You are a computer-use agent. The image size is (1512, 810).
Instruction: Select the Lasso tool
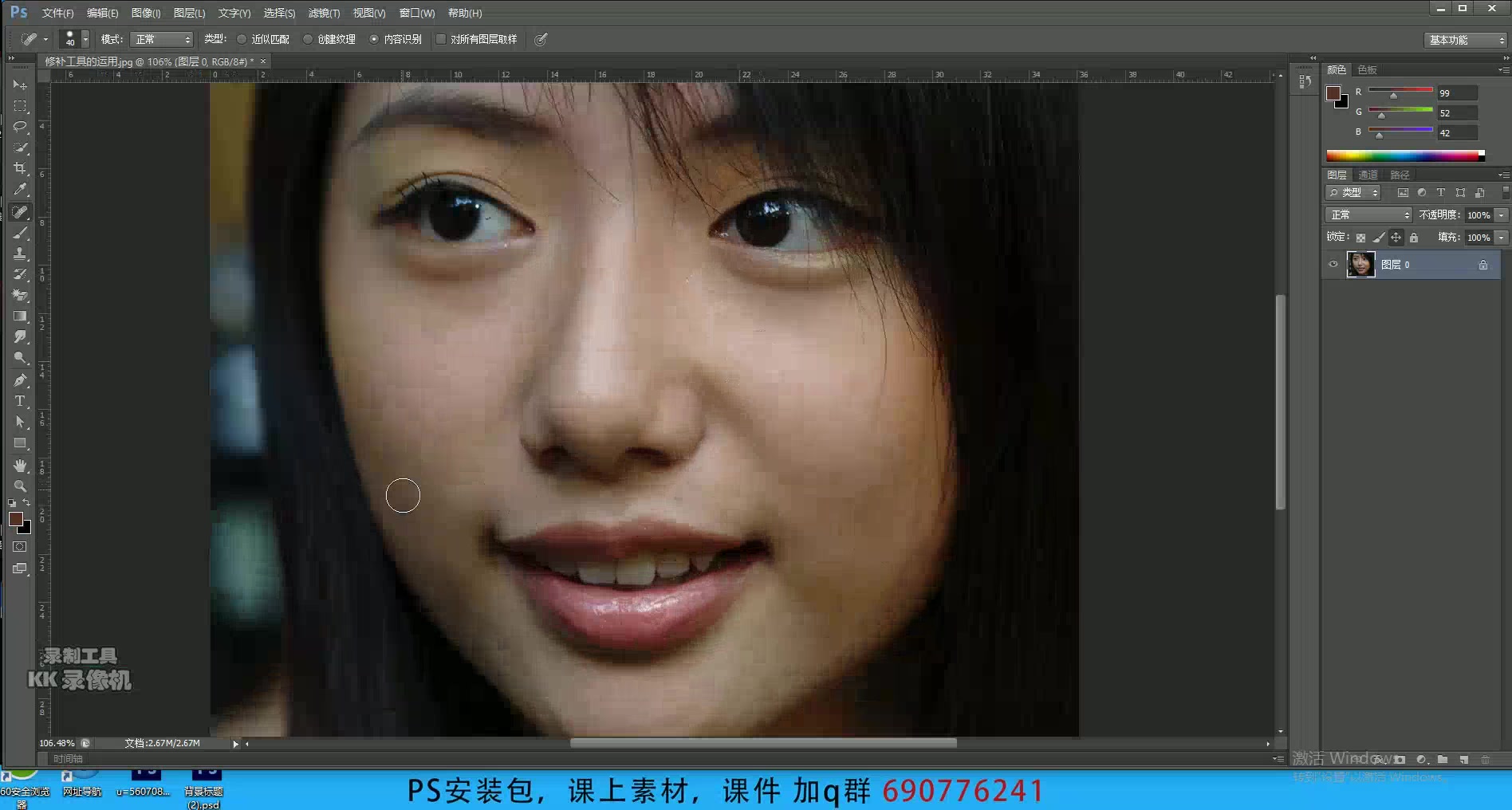click(x=20, y=126)
